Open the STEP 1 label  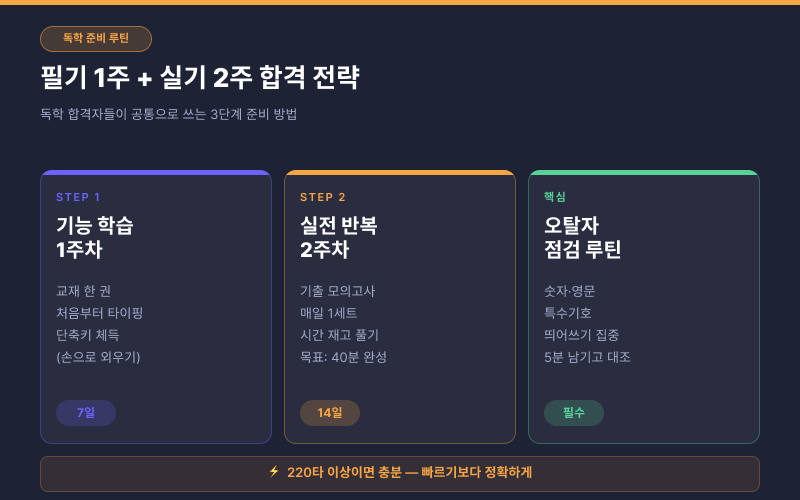click(78, 197)
